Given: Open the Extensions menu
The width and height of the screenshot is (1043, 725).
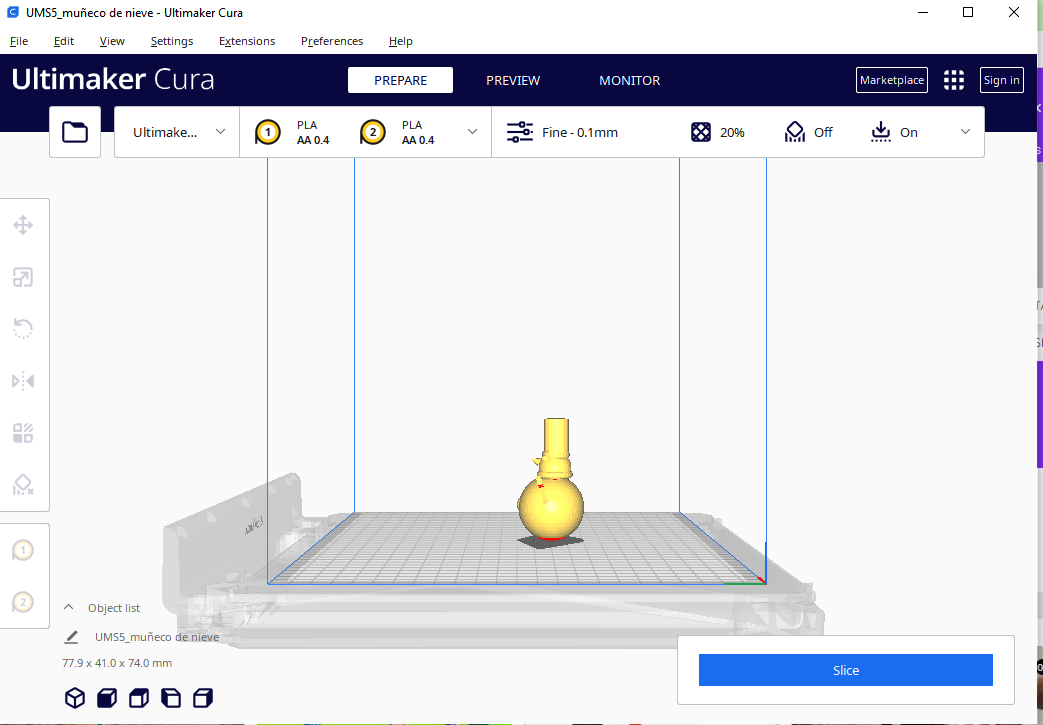Looking at the screenshot, I should 247,41.
